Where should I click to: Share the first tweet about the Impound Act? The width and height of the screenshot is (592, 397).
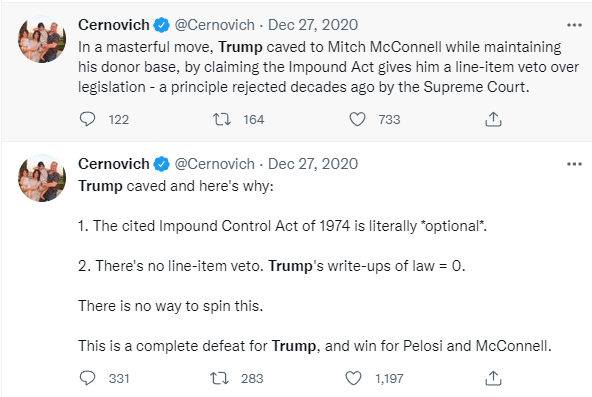click(x=493, y=119)
